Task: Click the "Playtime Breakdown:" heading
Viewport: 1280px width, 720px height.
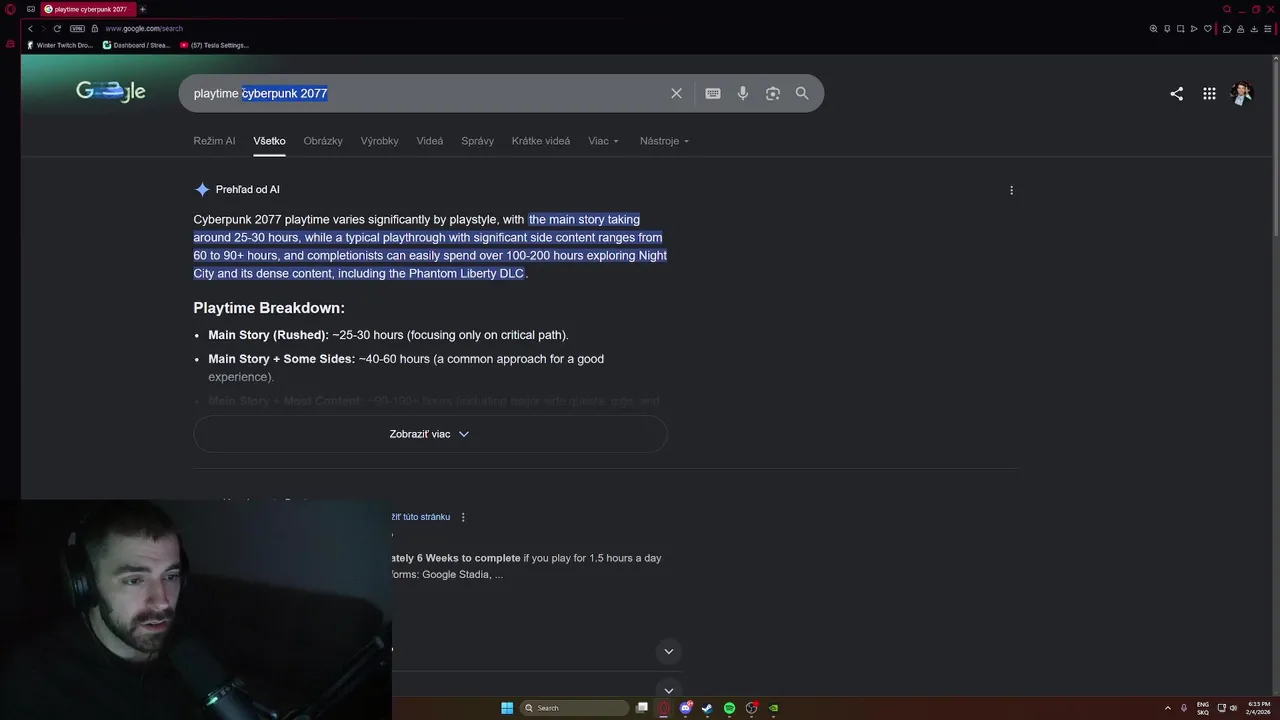Action: [269, 308]
